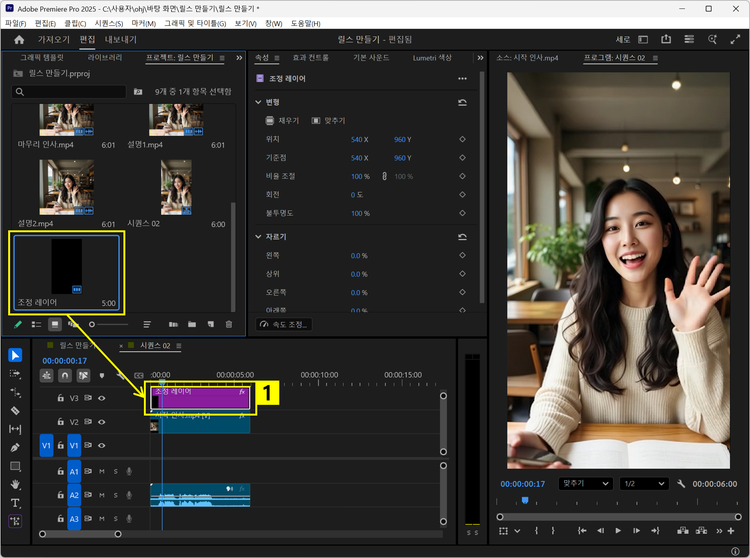Delete the item with the project trash icon
The image size is (750, 558).
(228, 324)
